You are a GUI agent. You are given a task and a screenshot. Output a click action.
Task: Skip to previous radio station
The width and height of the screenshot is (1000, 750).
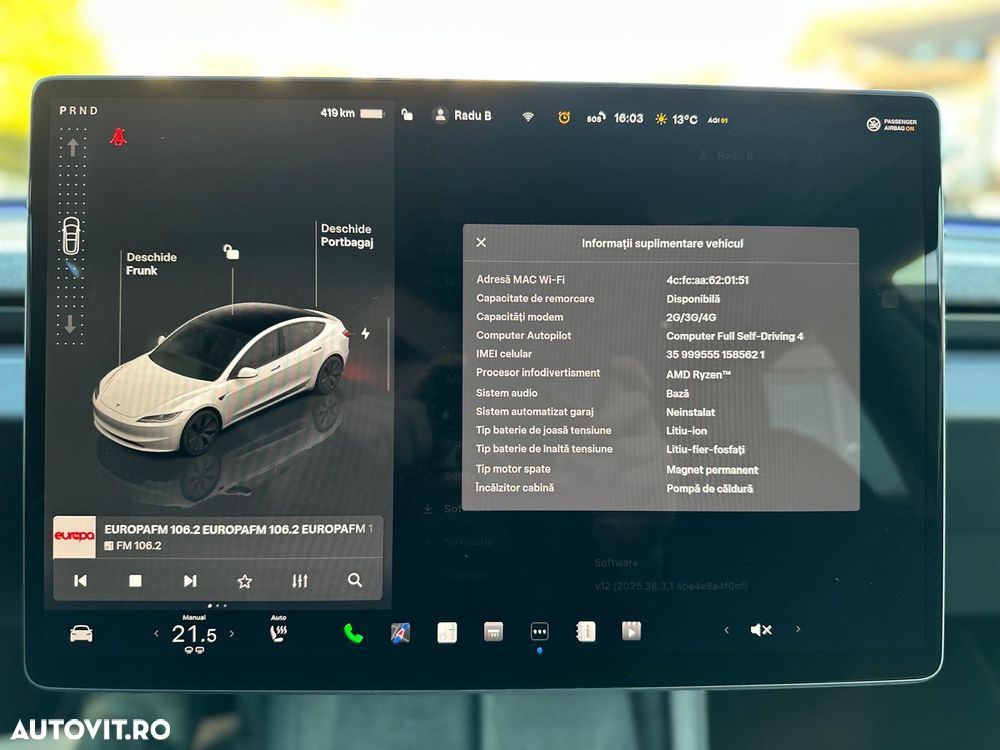point(80,580)
